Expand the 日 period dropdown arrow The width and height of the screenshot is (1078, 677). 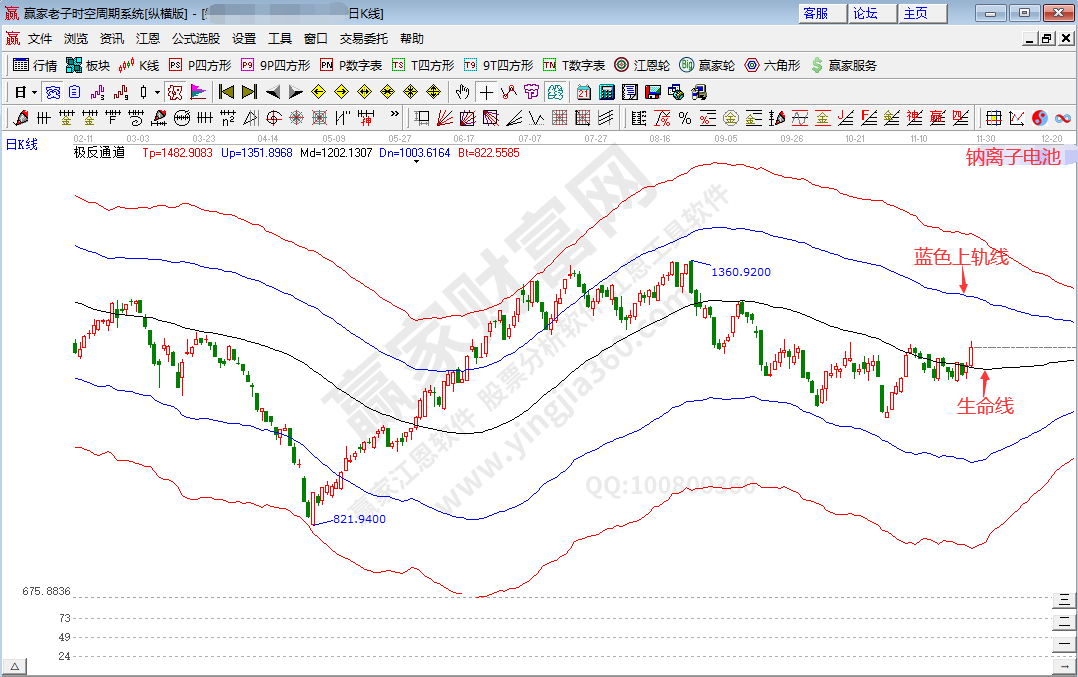click(33, 92)
